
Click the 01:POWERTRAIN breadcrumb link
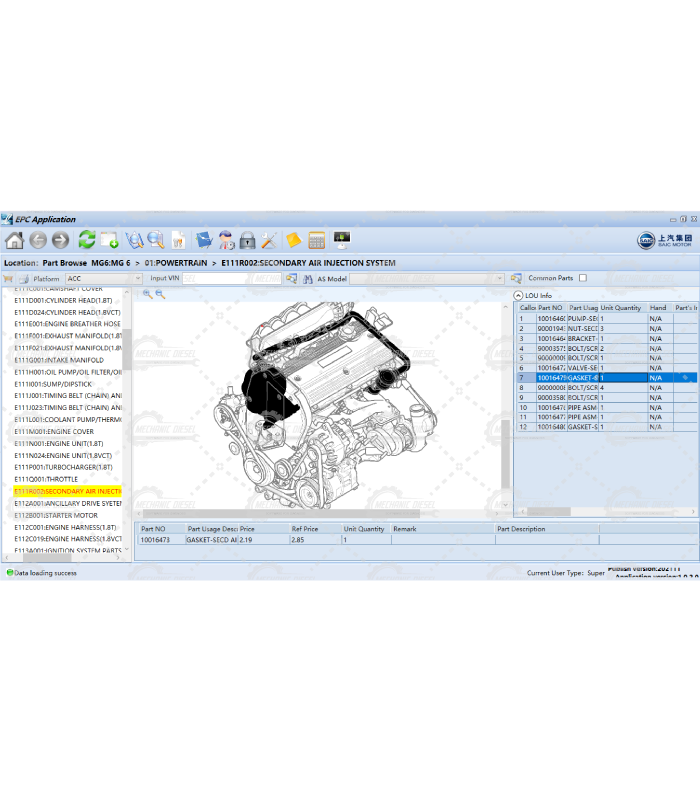(176, 263)
